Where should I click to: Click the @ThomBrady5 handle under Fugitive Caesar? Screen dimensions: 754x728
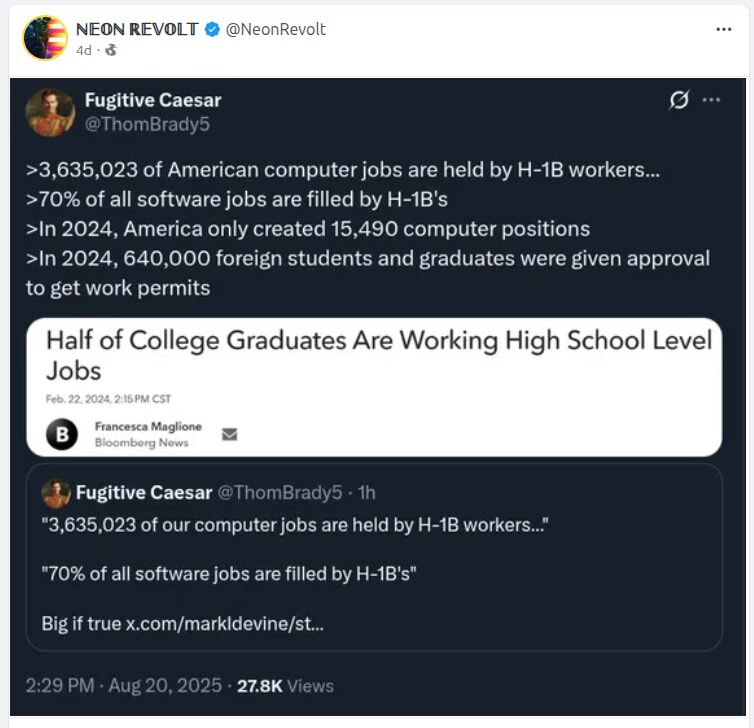pyautogui.click(x=147, y=124)
